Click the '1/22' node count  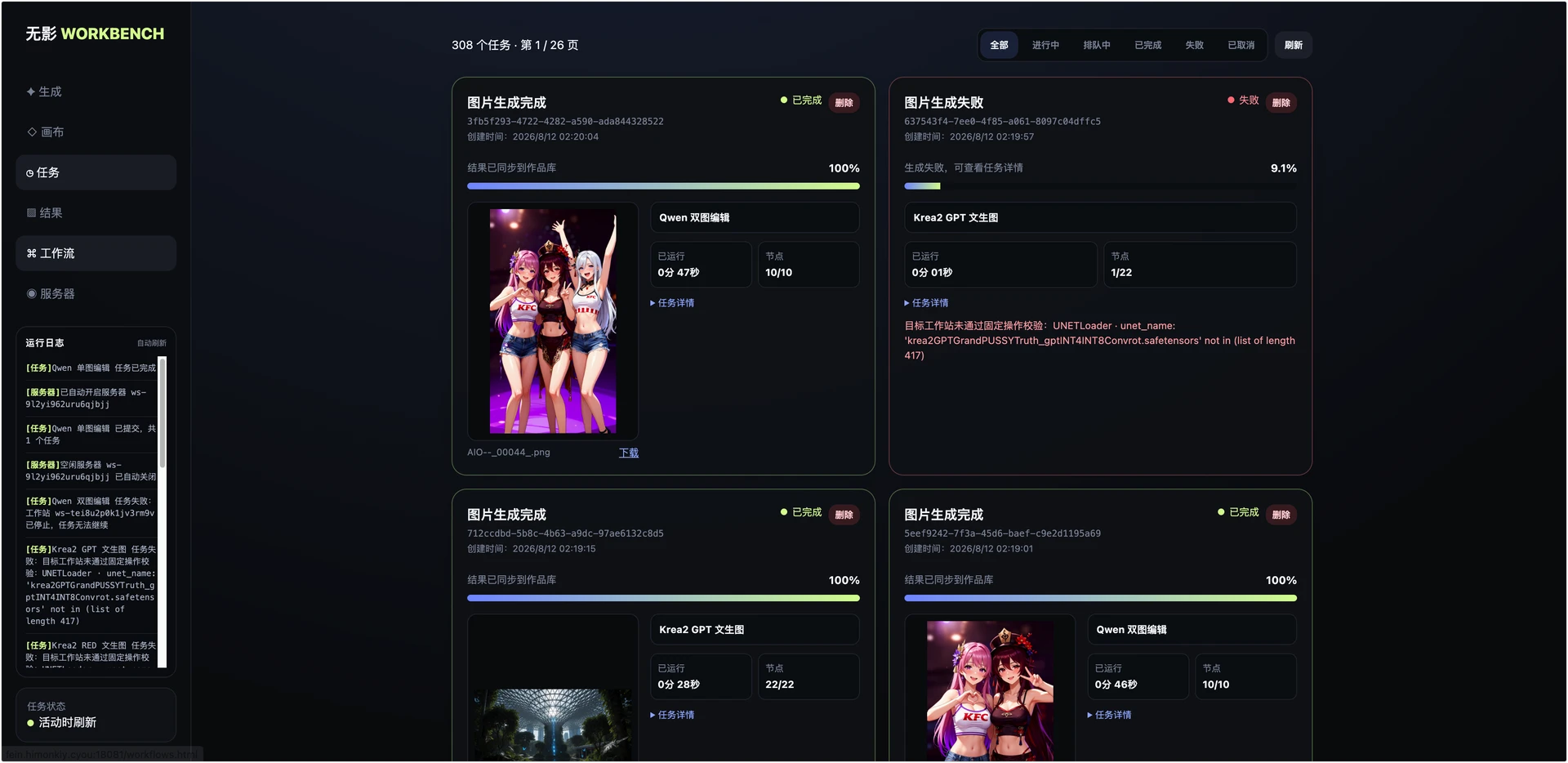(x=1121, y=273)
